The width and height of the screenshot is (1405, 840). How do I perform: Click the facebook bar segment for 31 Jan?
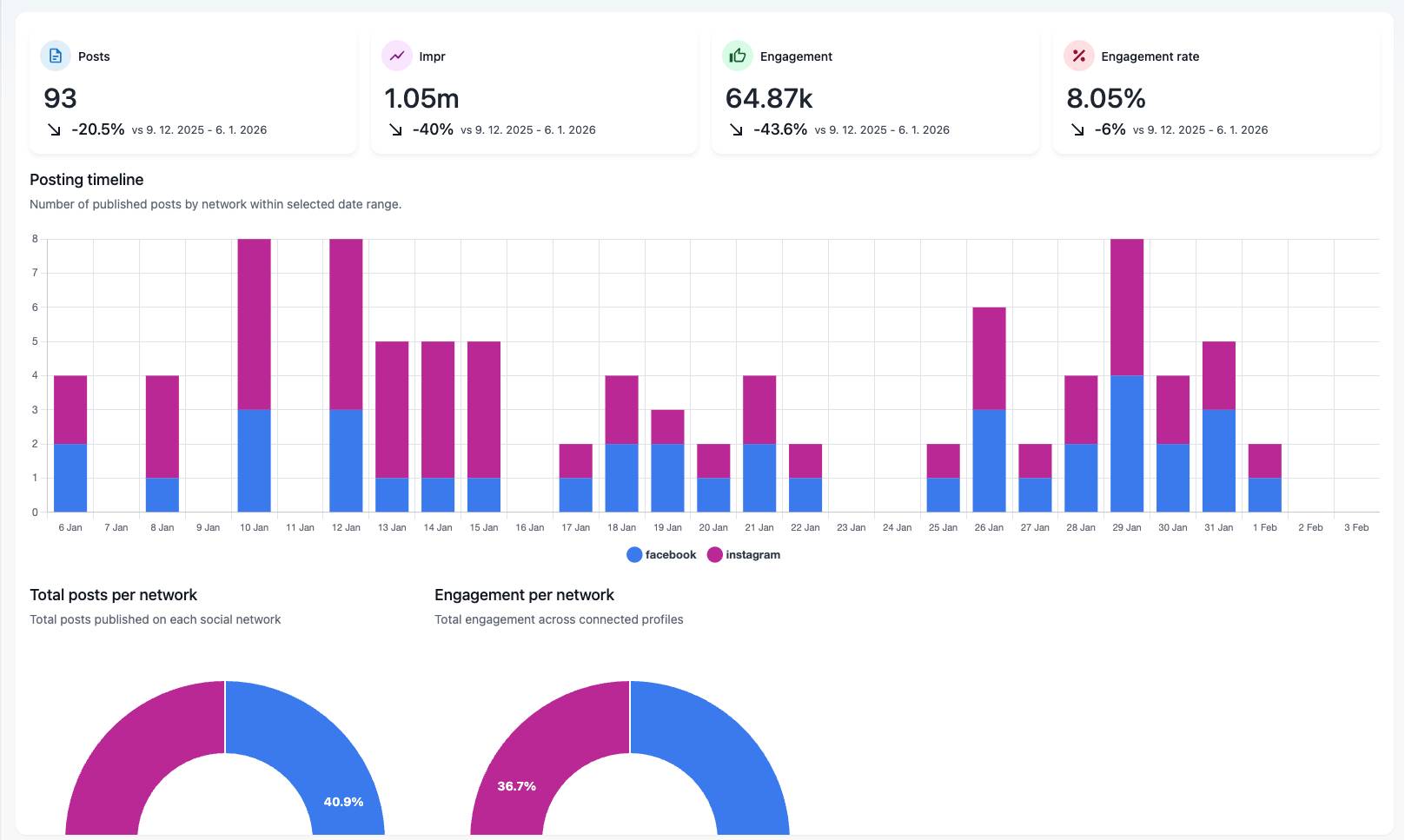tap(1219, 461)
